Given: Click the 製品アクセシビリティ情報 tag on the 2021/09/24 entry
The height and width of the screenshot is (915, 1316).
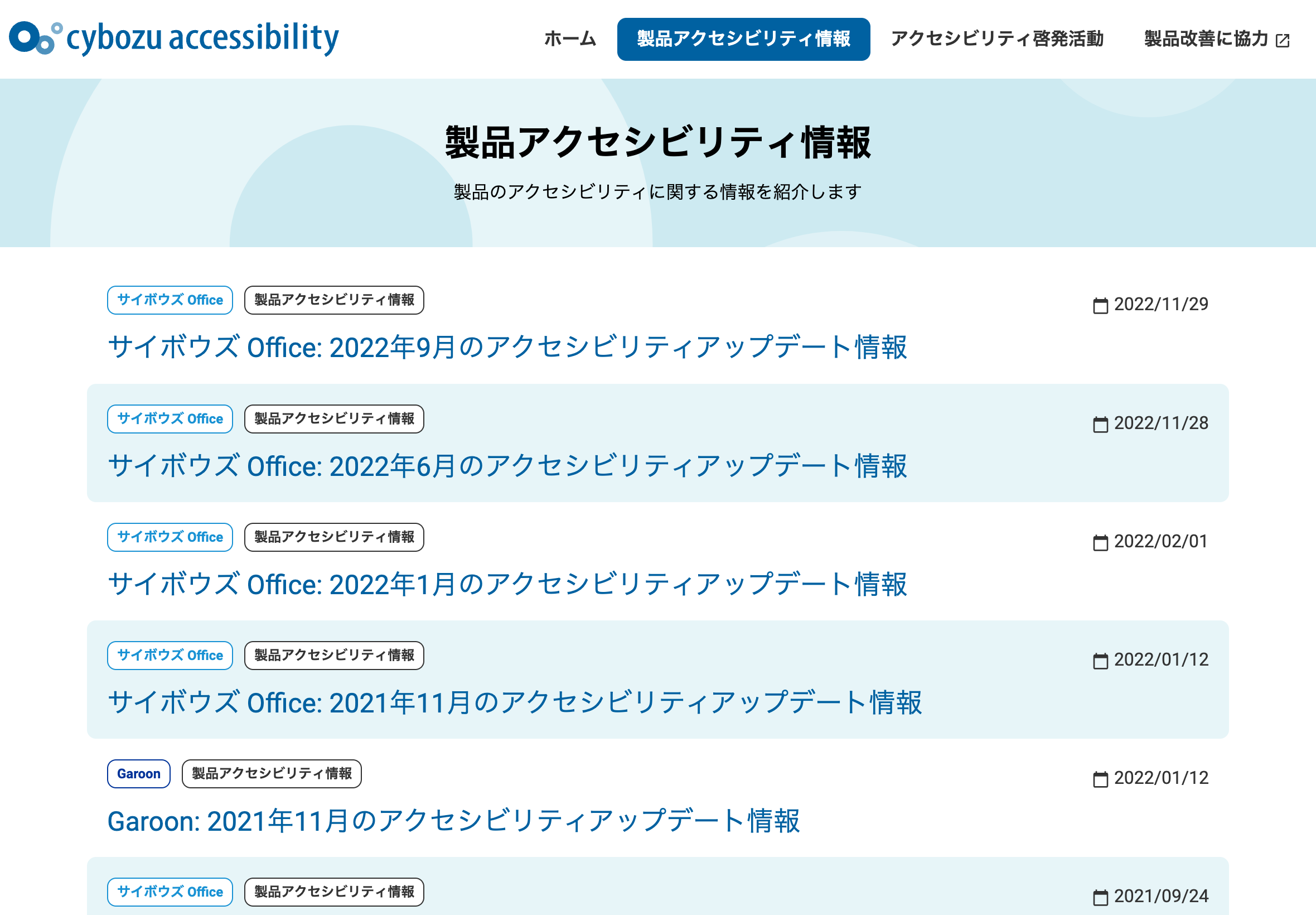Looking at the screenshot, I should [334, 892].
